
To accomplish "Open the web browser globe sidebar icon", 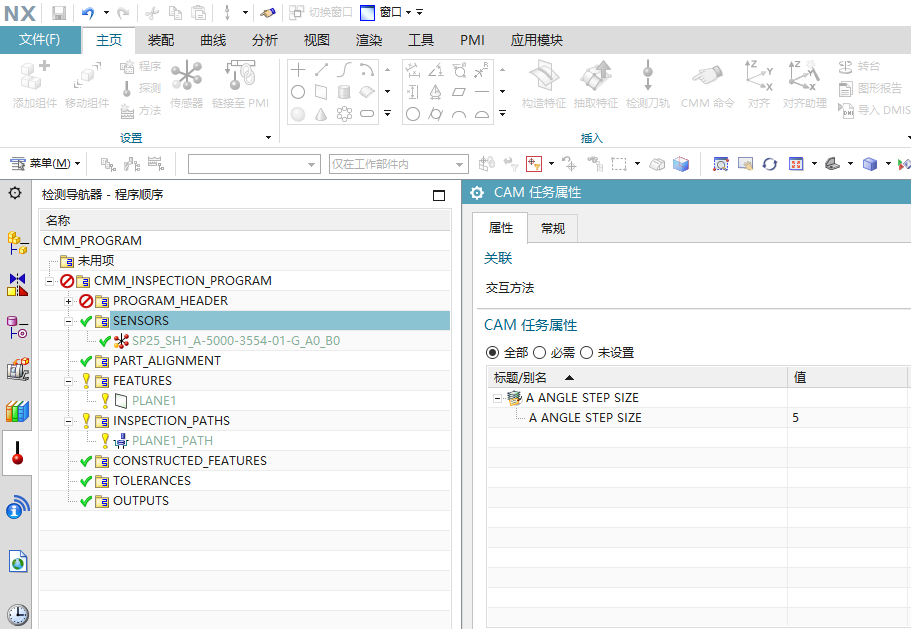I will pos(18,561).
